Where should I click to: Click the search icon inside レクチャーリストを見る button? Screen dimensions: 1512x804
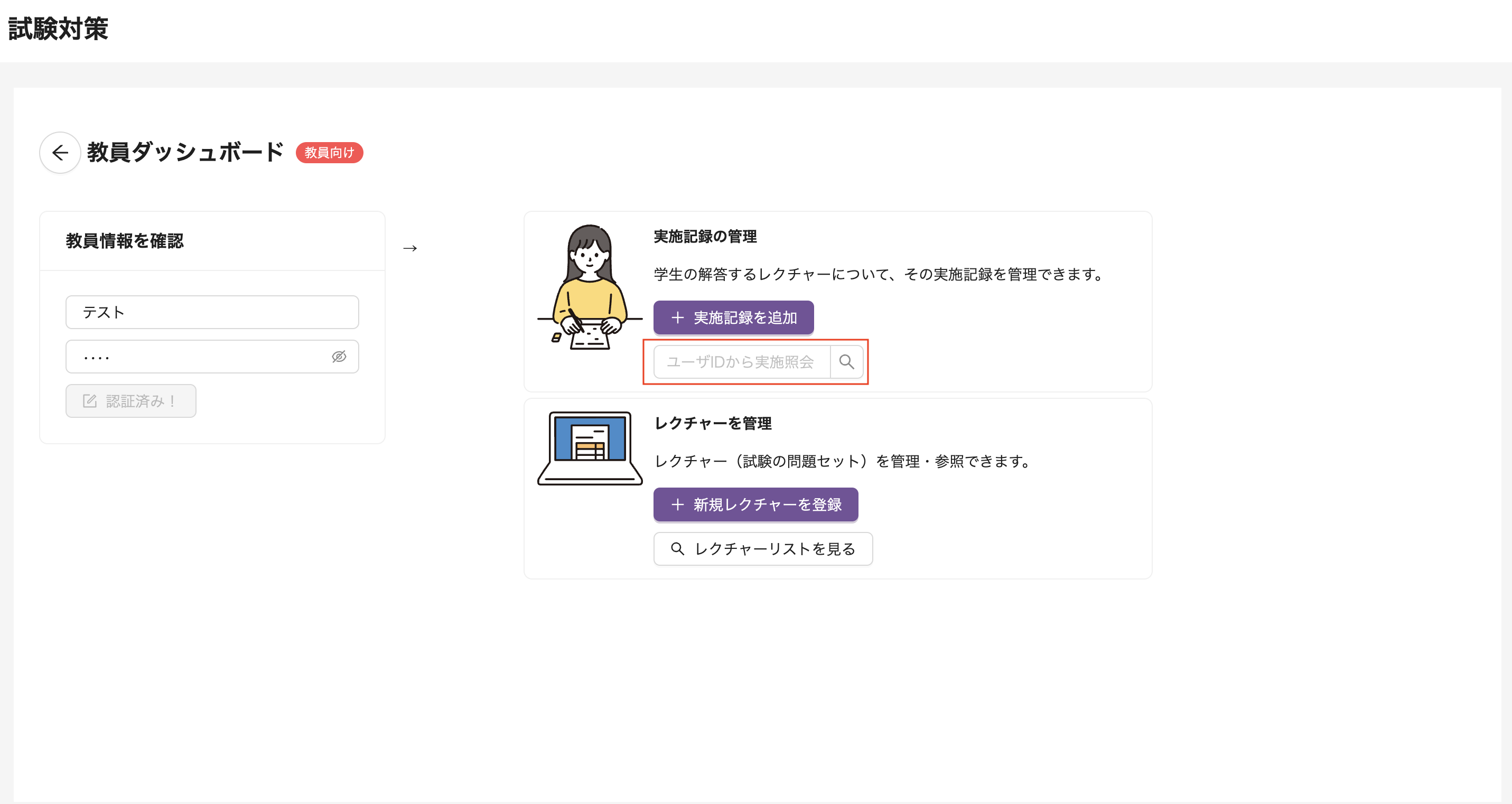point(678,549)
